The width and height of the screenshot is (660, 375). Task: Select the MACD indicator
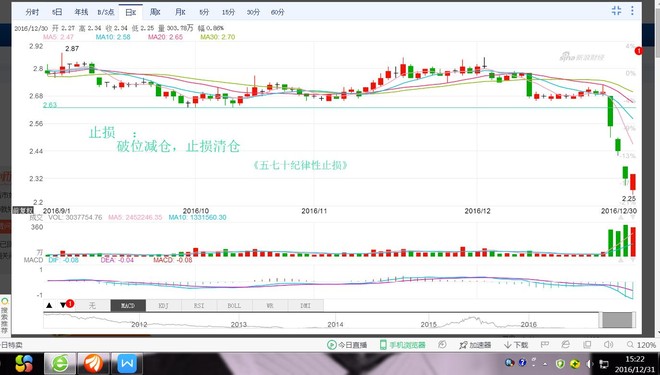(x=128, y=306)
